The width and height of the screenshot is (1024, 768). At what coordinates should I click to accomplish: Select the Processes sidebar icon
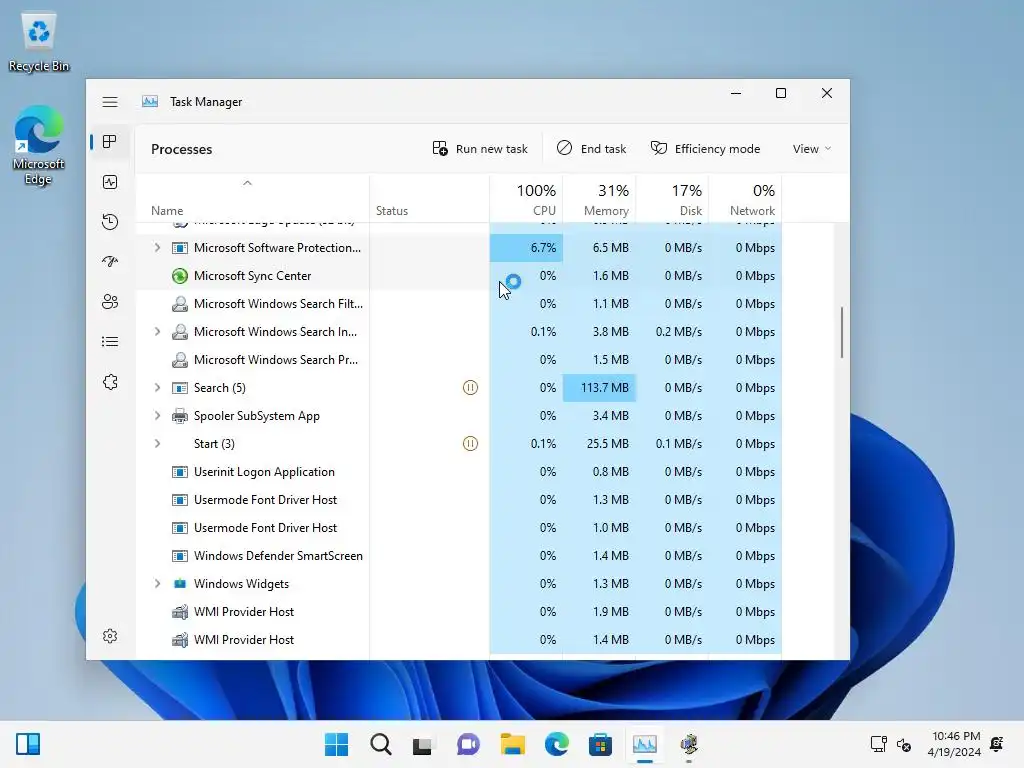click(110, 142)
